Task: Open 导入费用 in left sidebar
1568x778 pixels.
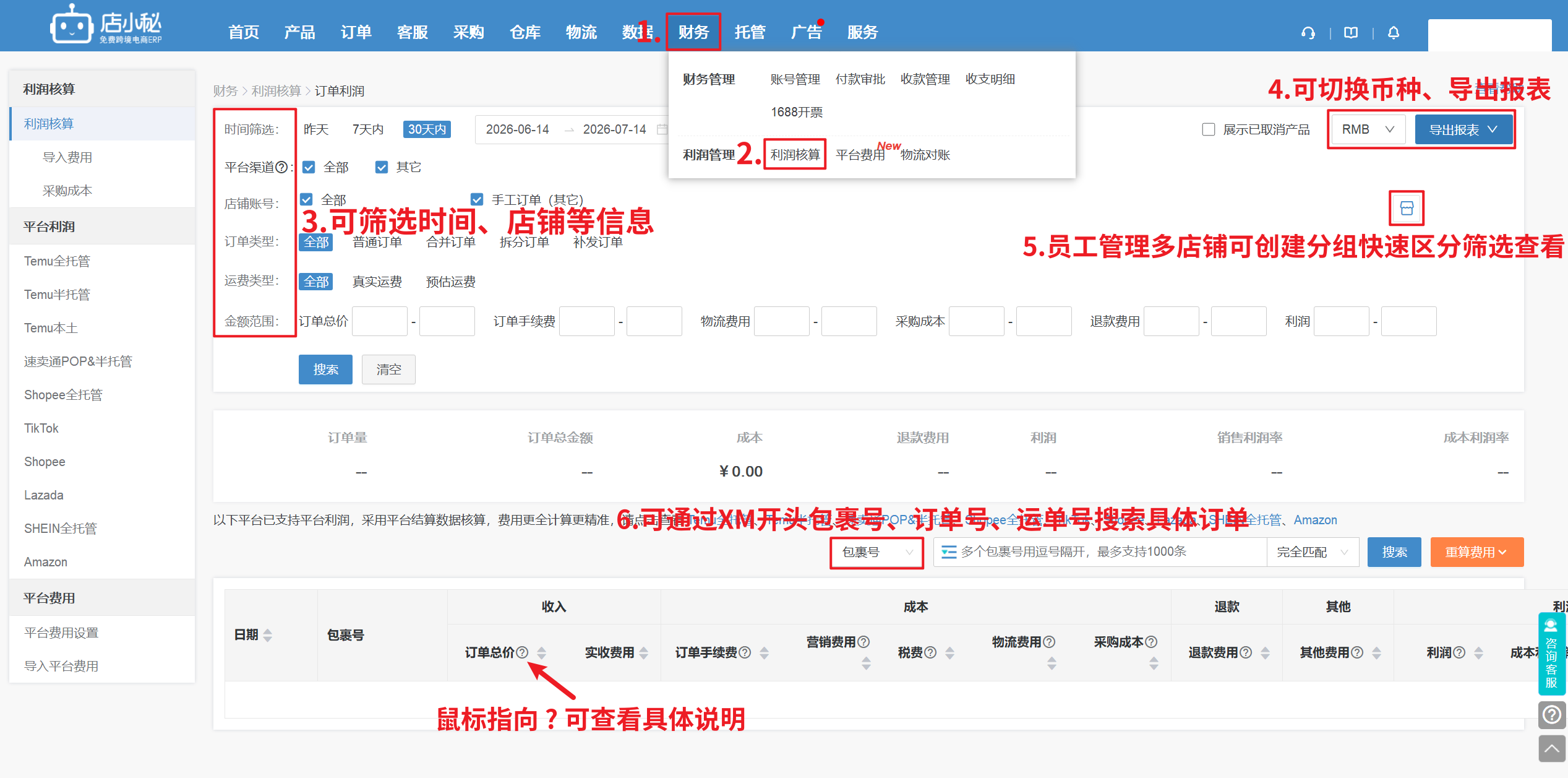Action: (x=67, y=157)
